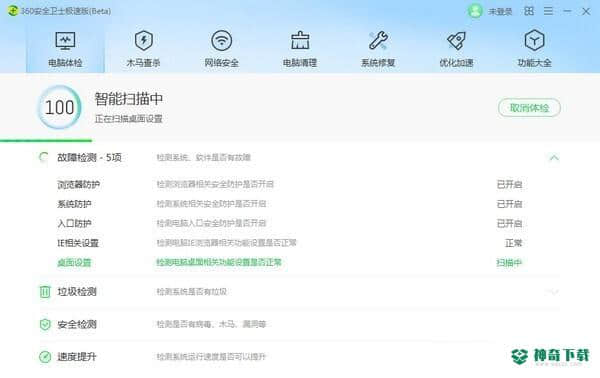The height and width of the screenshot is (378, 600).
Task: Click the green scan progress bar
Action: coord(46,140)
